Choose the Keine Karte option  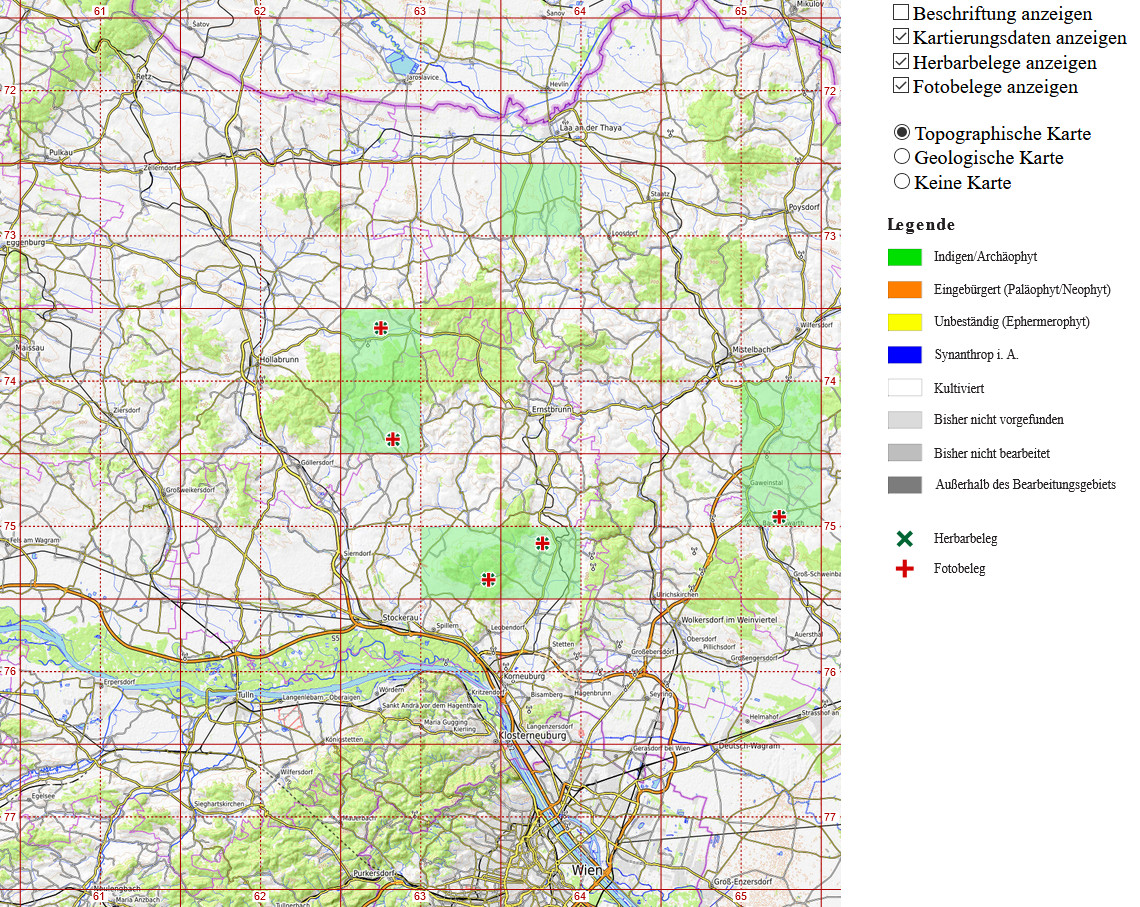pyautogui.click(x=902, y=181)
